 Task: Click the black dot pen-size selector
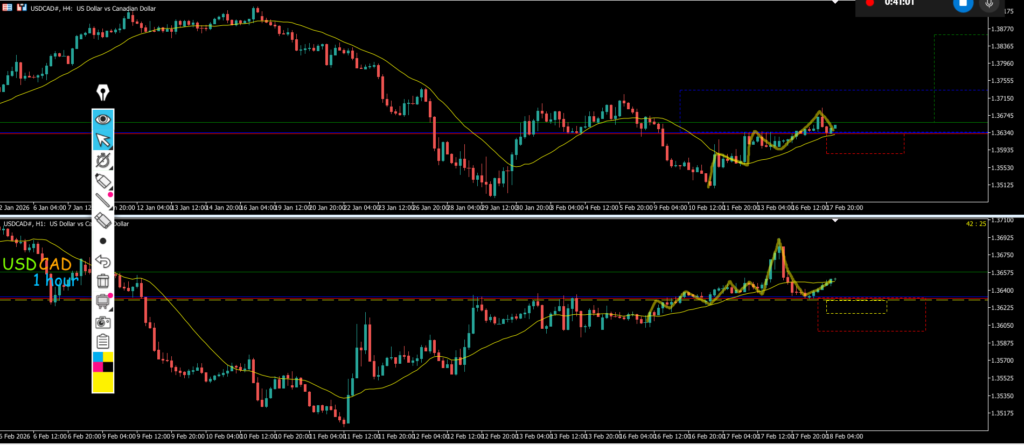click(x=103, y=241)
